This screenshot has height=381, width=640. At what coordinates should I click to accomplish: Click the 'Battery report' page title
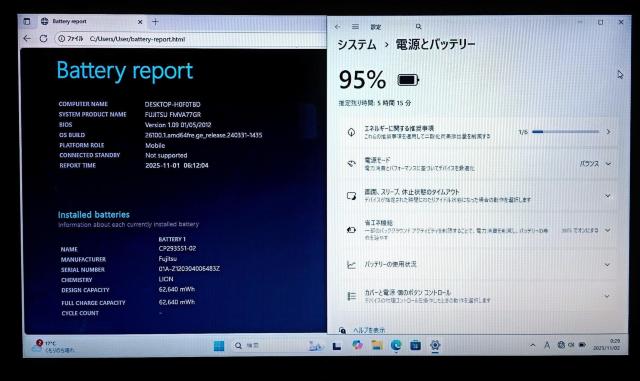(124, 71)
